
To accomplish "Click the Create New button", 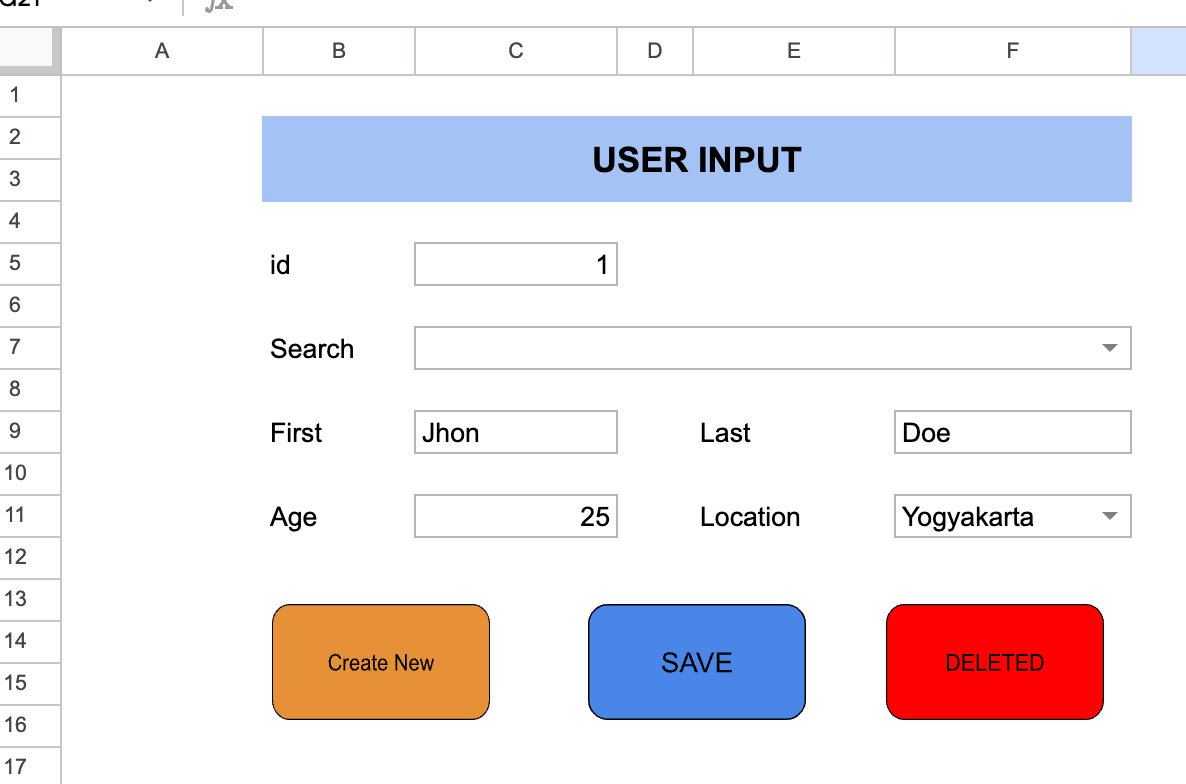I will (x=380, y=661).
